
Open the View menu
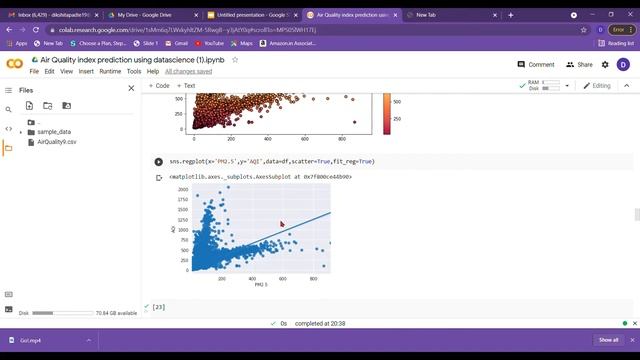[67, 71]
